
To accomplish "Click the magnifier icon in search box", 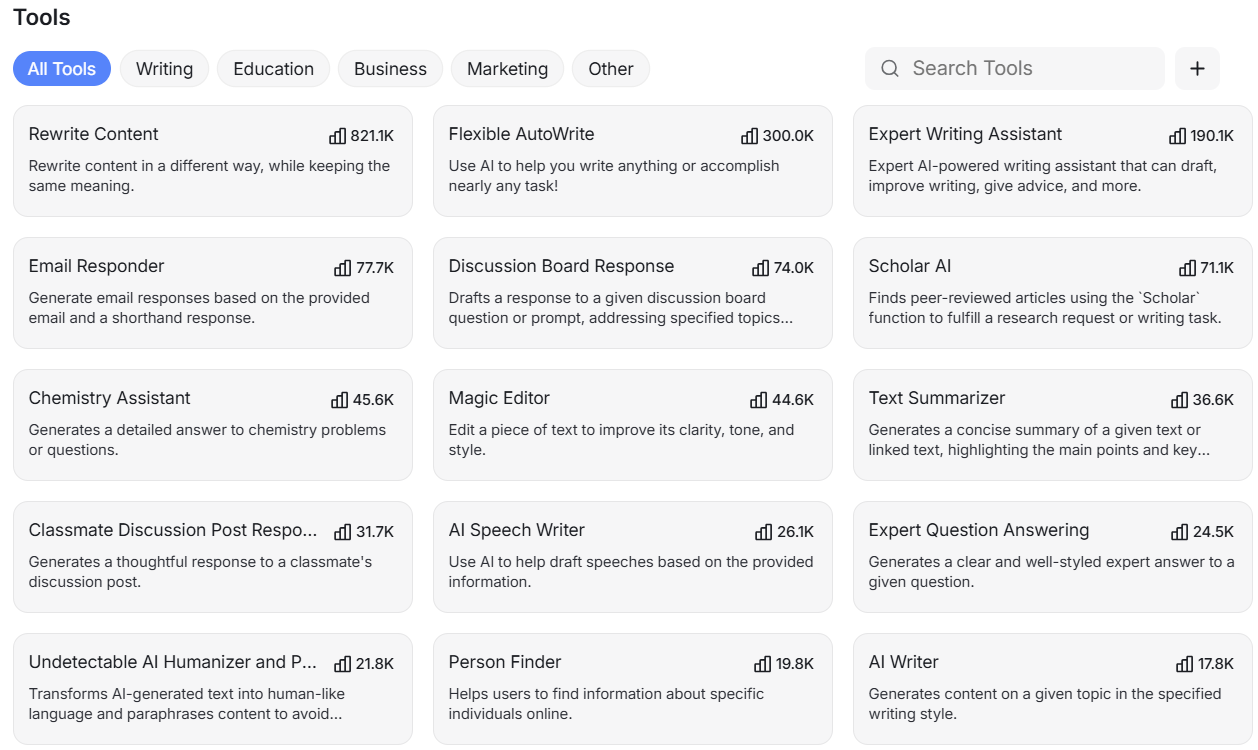I will tap(890, 69).
